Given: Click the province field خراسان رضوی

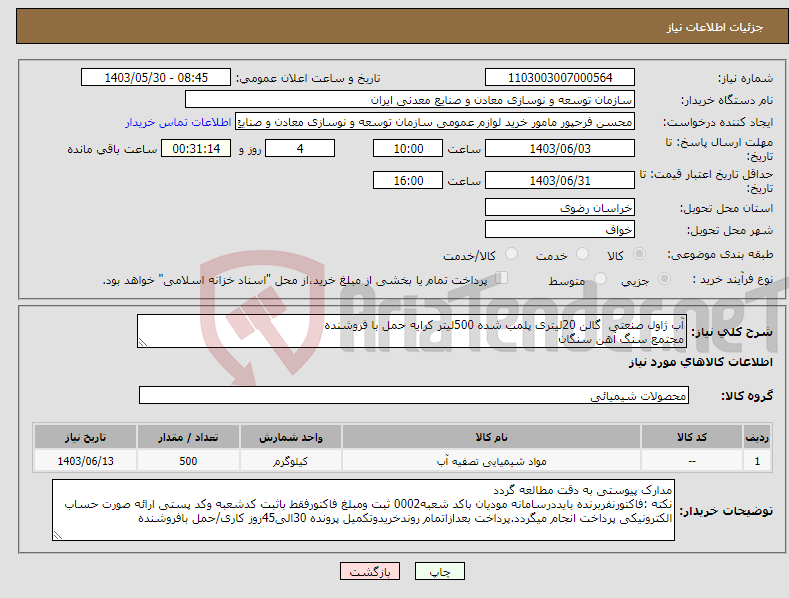Looking at the screenshot, I should [560, 207].
